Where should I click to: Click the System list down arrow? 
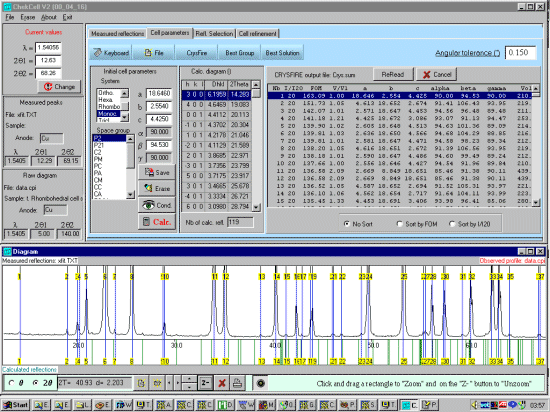(125, 117)
